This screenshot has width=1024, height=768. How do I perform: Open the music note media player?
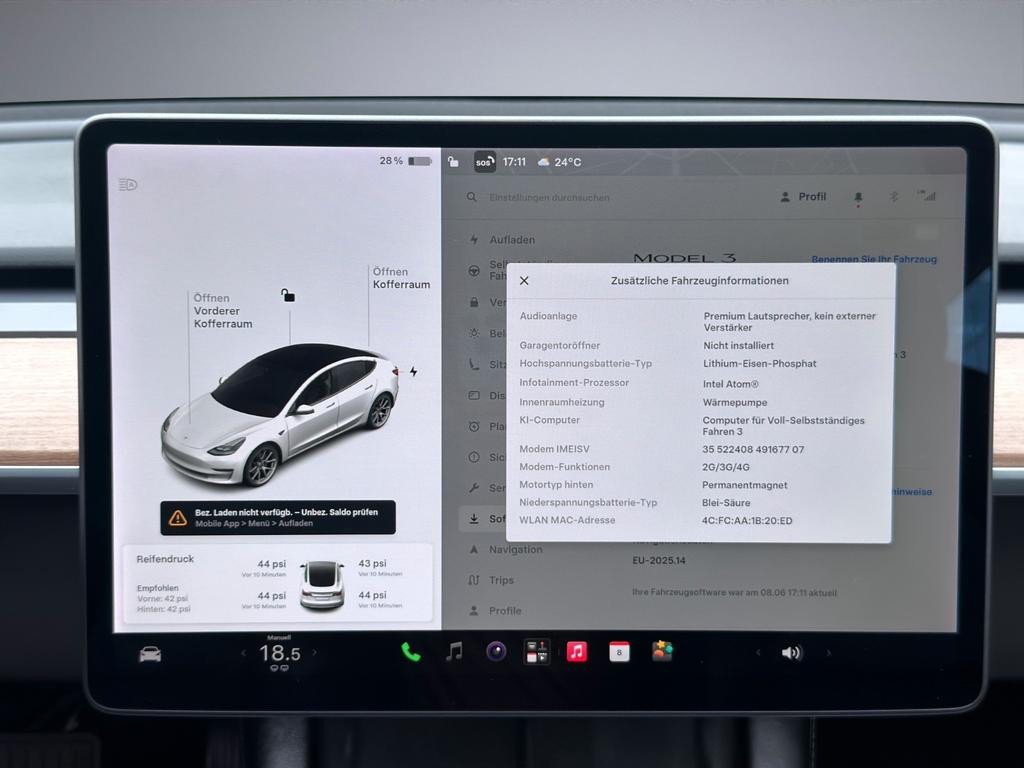pos(454,651)
